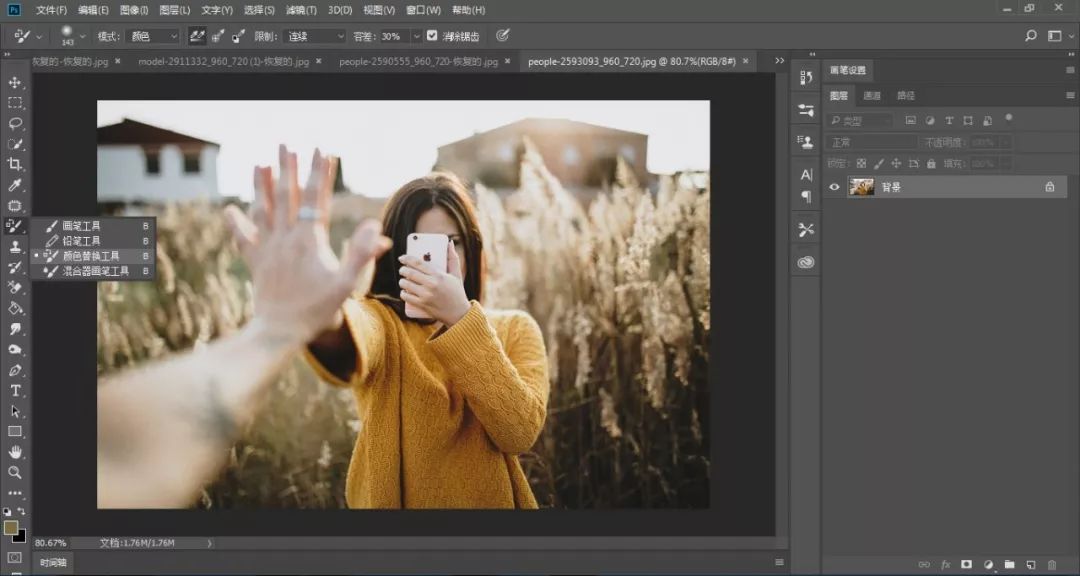Select the Hand tool
Image resolution: width=1080 pixels, height=576 pixels.
pyautogui.click(x=15, y=452)
